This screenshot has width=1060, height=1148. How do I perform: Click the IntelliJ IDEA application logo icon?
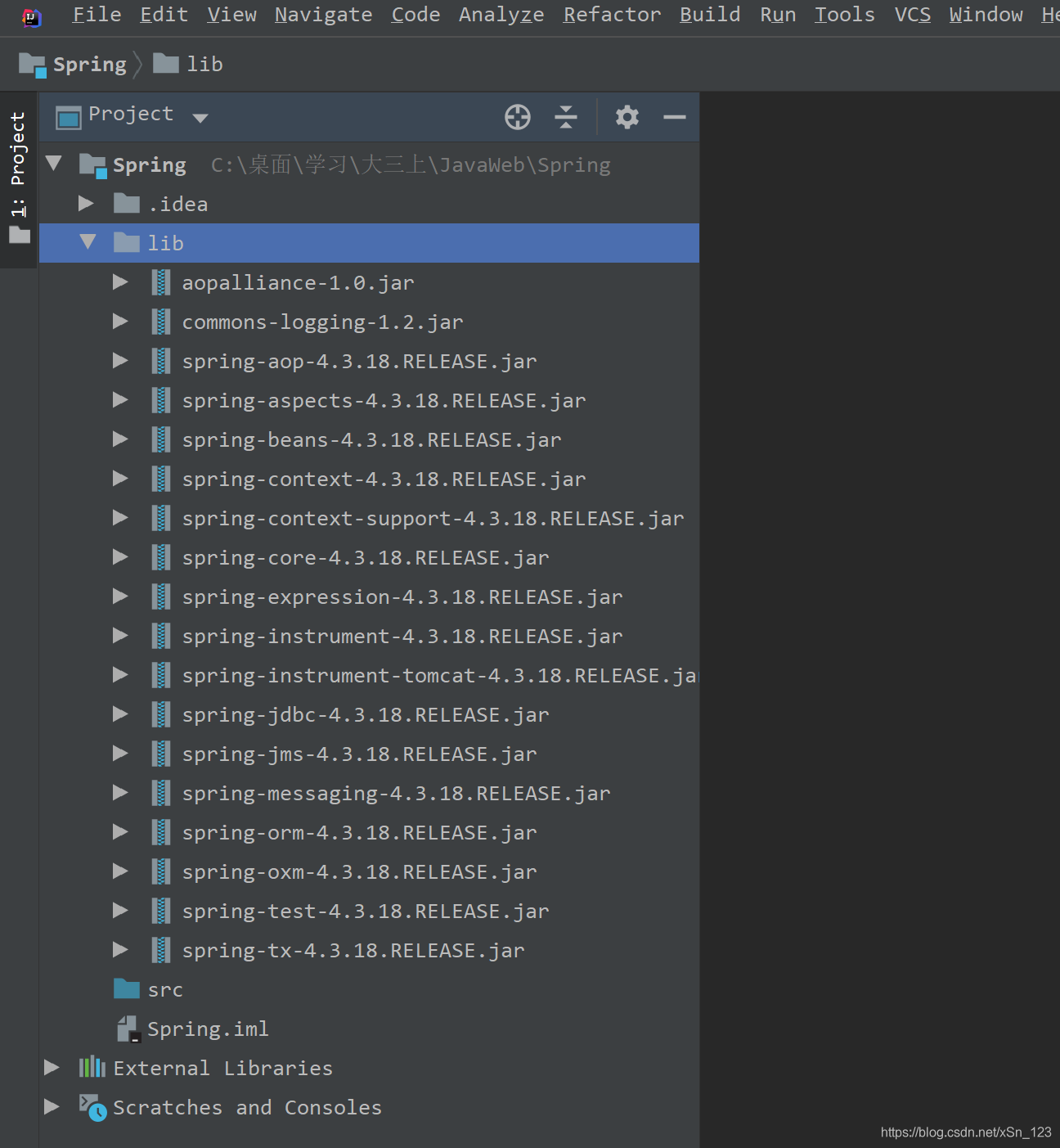pos(31,17)
